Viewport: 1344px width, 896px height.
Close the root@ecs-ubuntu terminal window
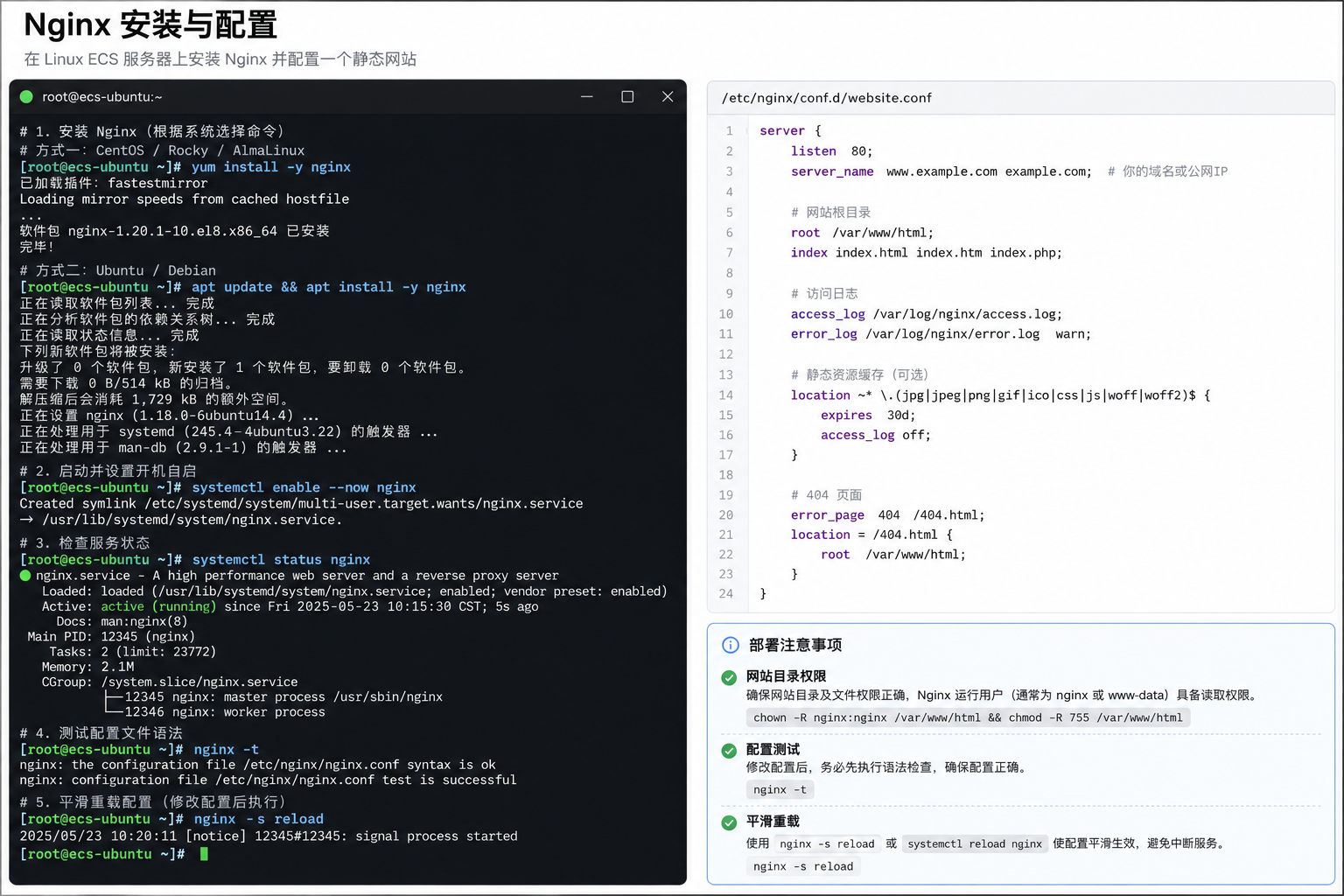(668, 96)
